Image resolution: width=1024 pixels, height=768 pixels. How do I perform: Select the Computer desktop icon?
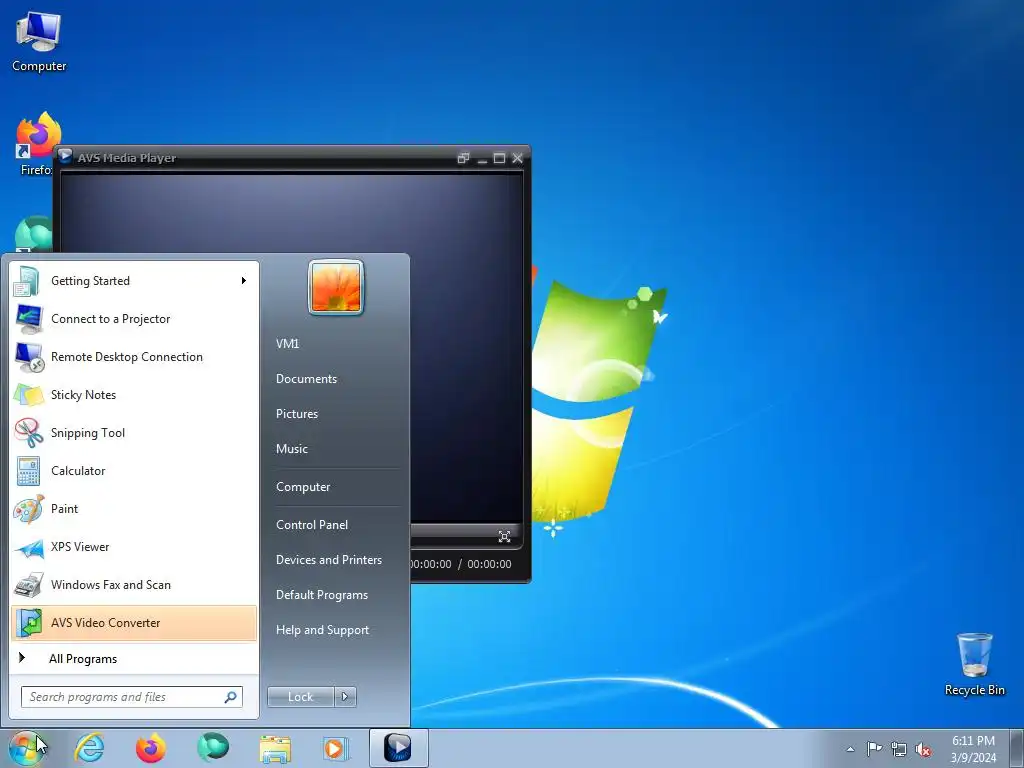coord(39,41)
